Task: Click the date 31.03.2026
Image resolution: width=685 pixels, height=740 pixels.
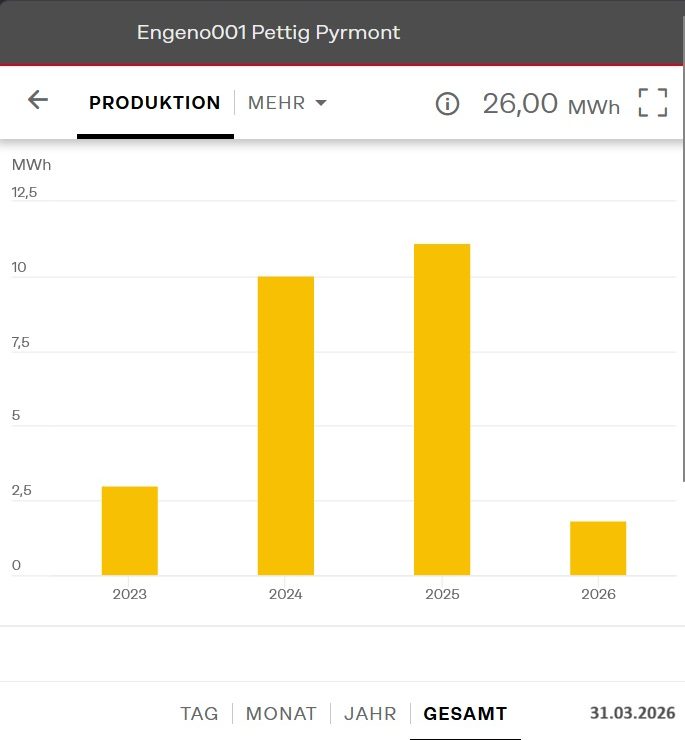Action: coord(631,714)
